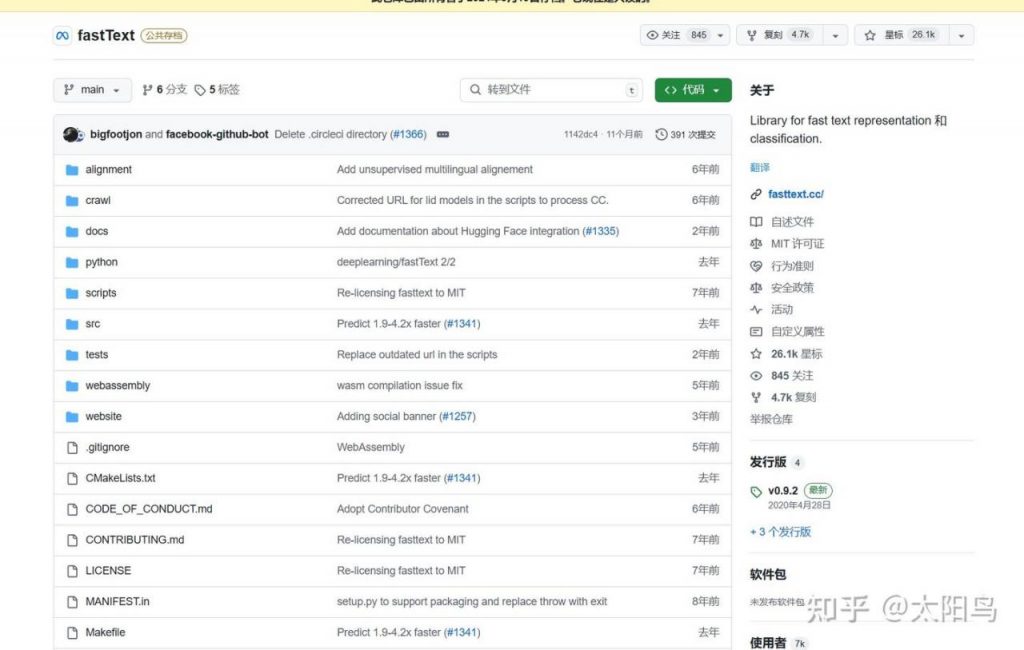Toggle watching with the 关注 eye button

coord(676,35)
